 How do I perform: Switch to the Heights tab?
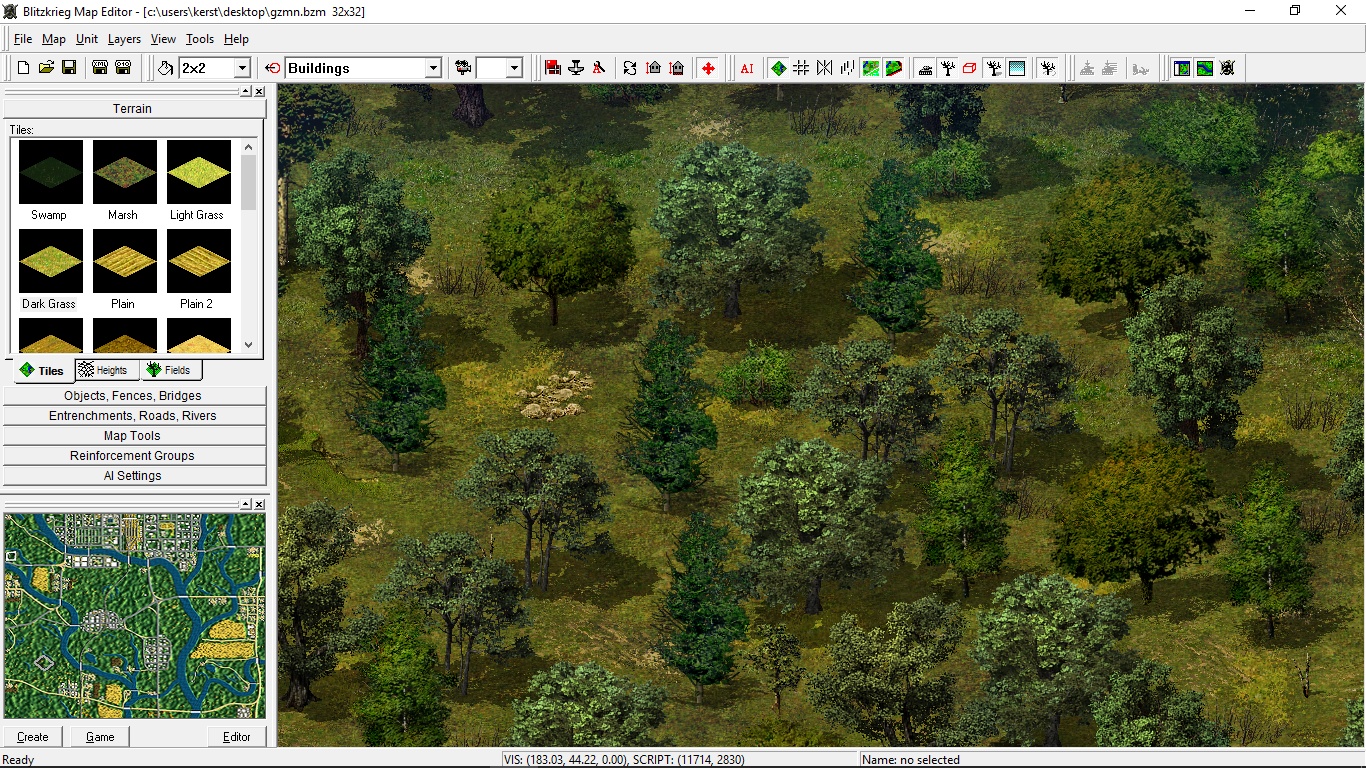pyautogui.click(x=105, y=370)
